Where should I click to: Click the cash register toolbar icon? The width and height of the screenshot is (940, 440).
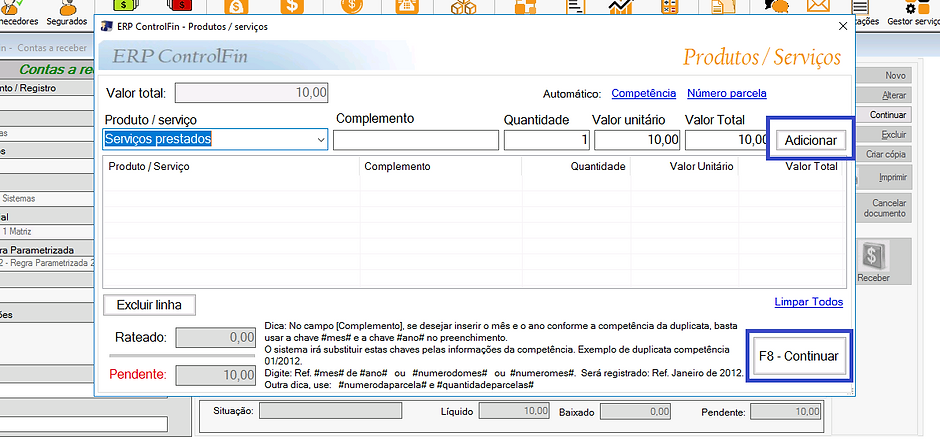pos(408,7)
